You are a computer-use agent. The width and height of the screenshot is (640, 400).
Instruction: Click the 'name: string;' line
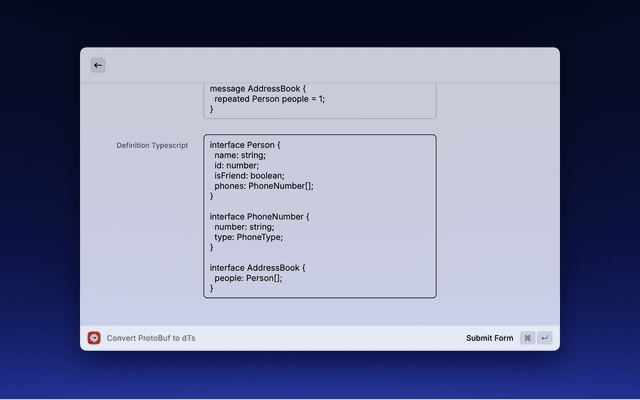[x=240, y=155]
